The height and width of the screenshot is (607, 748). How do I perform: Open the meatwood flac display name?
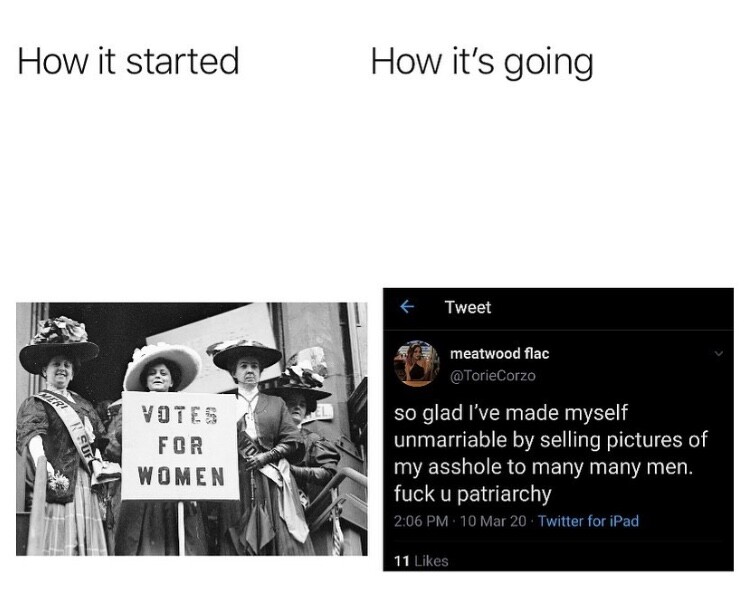(499, 354)
